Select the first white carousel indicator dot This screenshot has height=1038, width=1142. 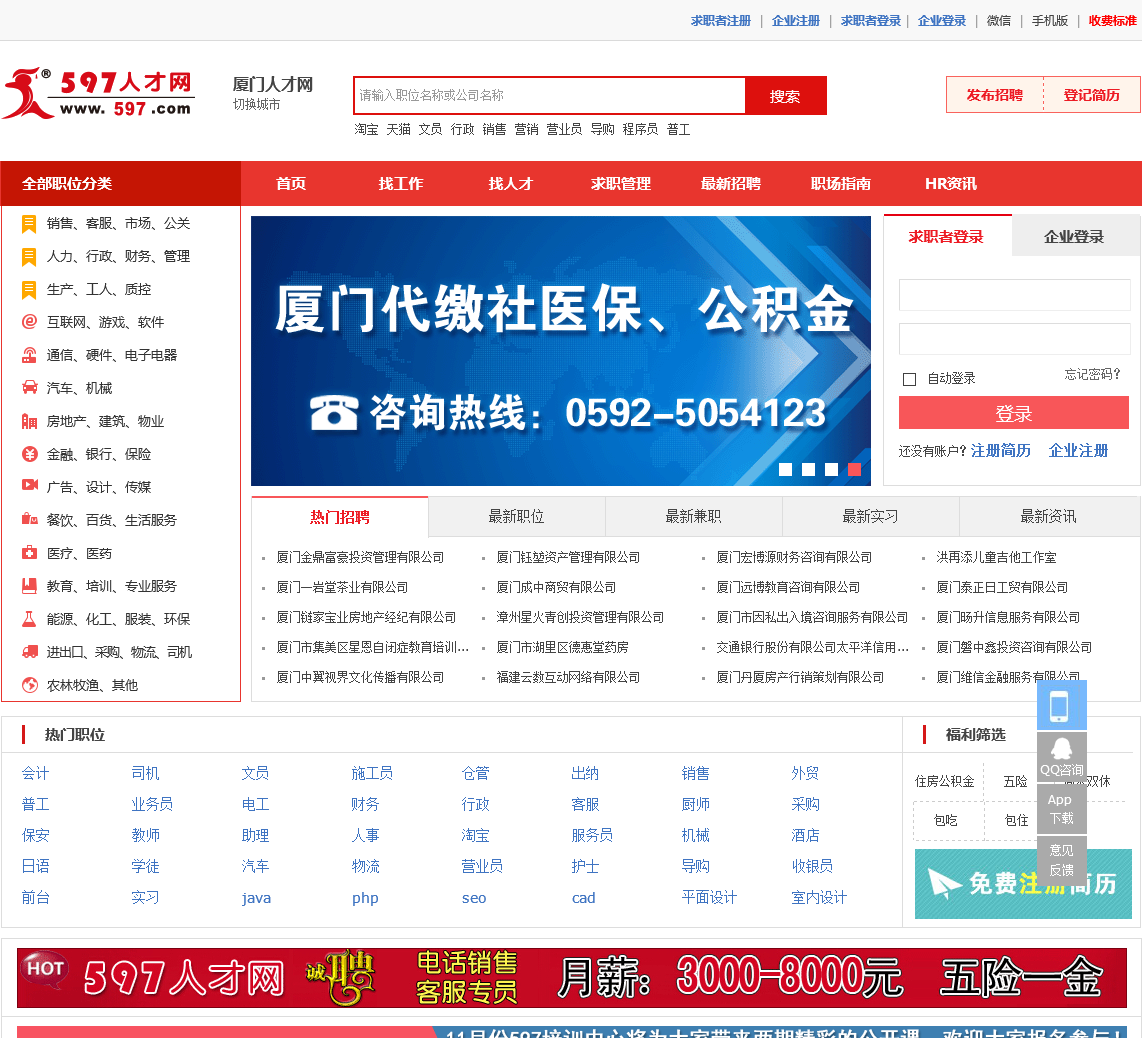pyautogui.click(x=785, y=470)
